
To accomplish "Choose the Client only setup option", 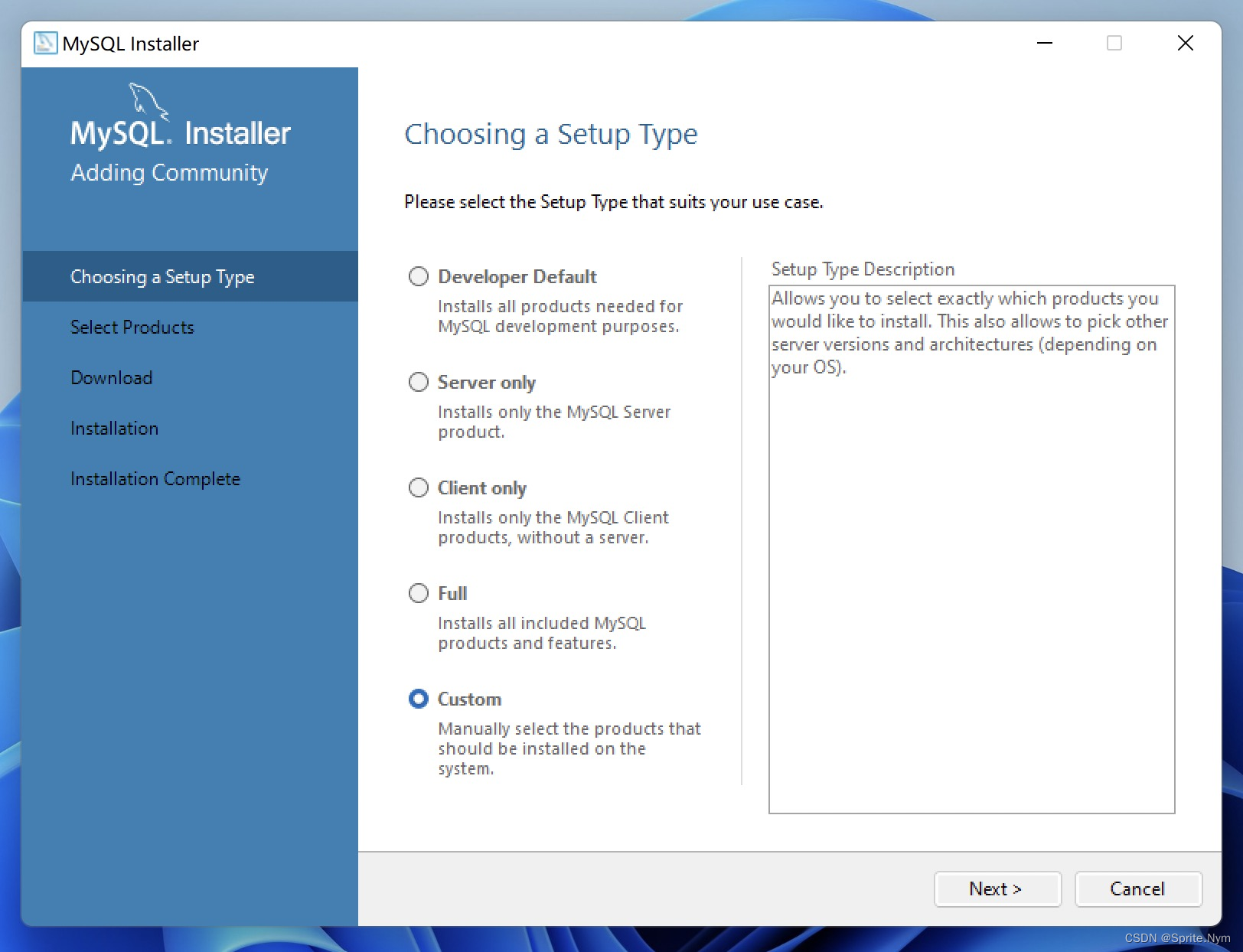I will [419, 487].
